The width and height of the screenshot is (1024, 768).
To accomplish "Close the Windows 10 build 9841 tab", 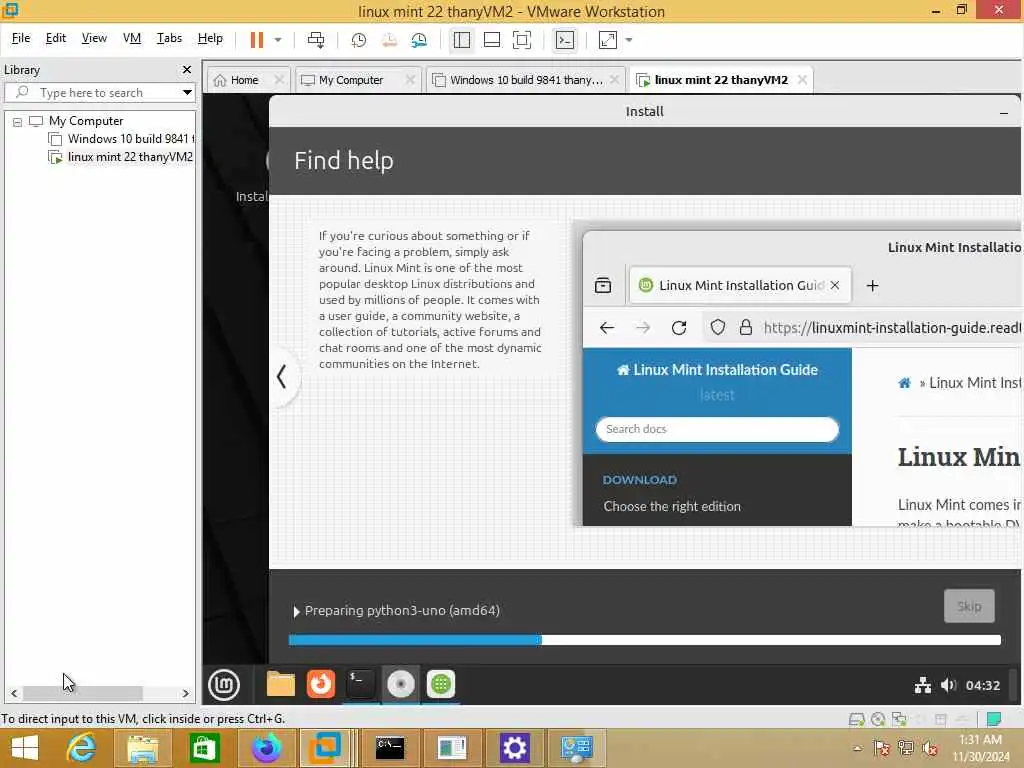I will tap(614, 80).
